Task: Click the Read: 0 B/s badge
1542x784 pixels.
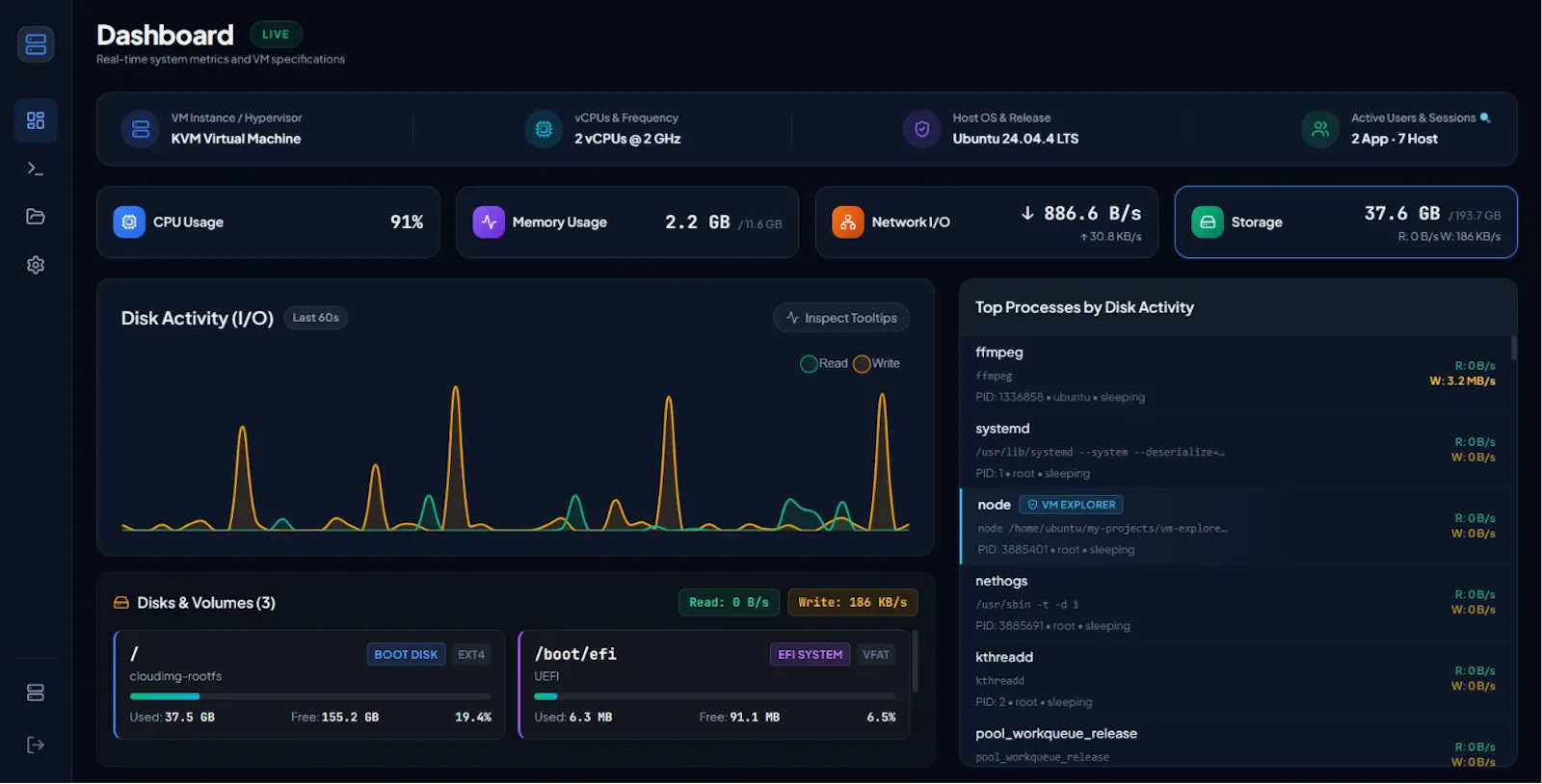Action: (730, 603)
